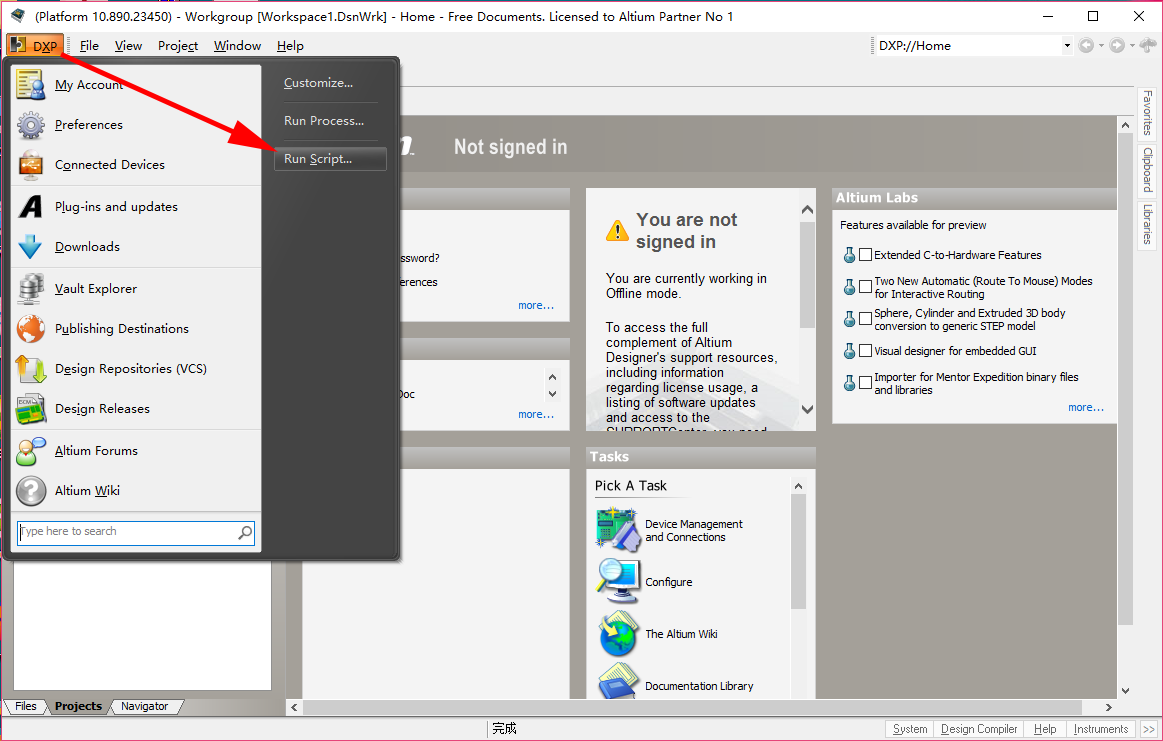This screenshot has width=1163, height=741.
Task: Click more... link under Altium Labs
Action: tap(1086, 407)
